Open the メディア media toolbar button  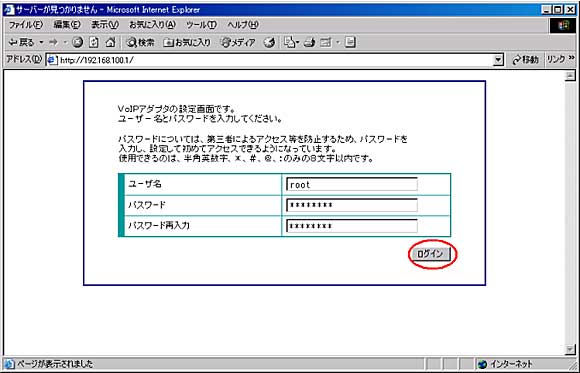(238, 43)
